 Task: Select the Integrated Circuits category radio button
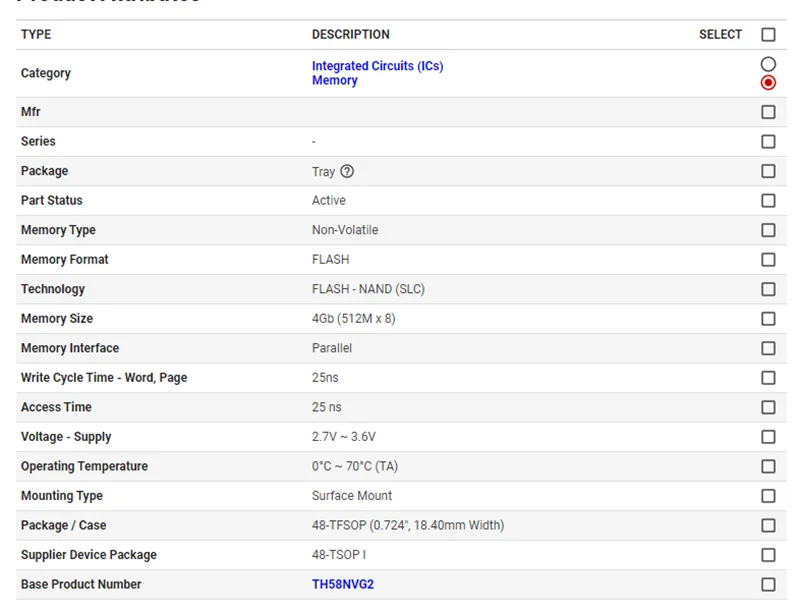768,65
